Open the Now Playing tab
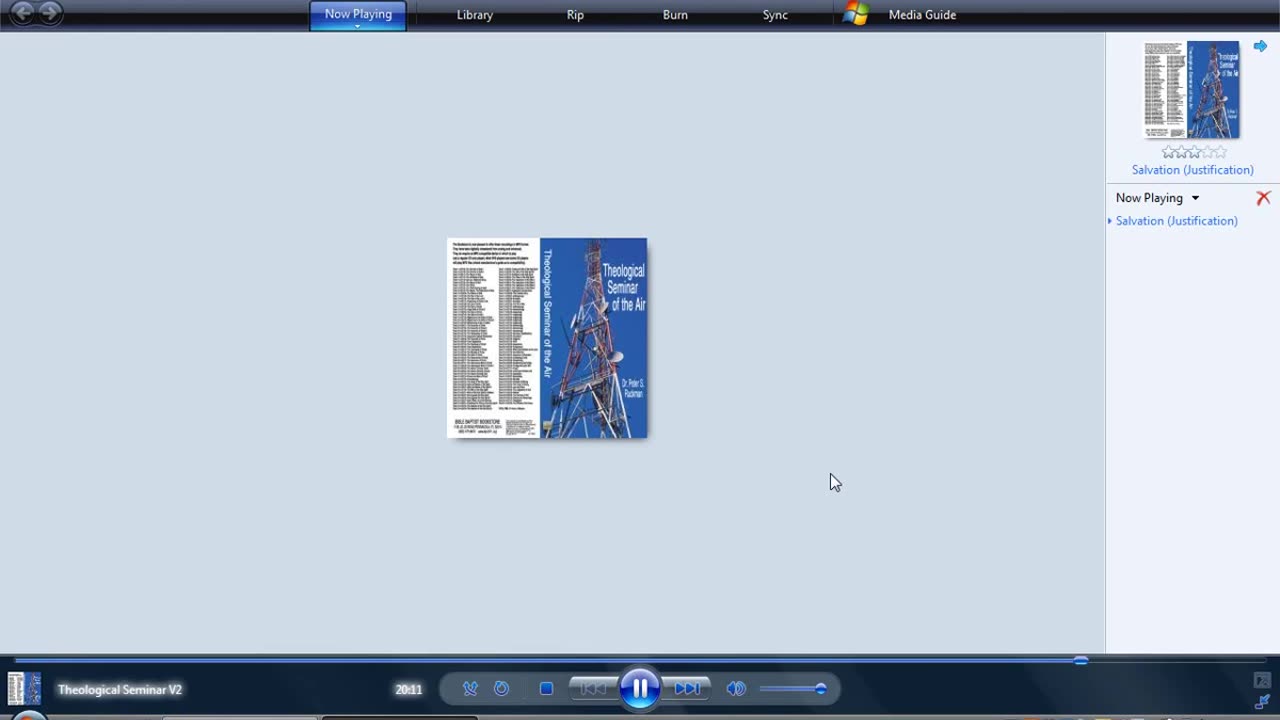1280x720 pixels. tap(358, 14)
